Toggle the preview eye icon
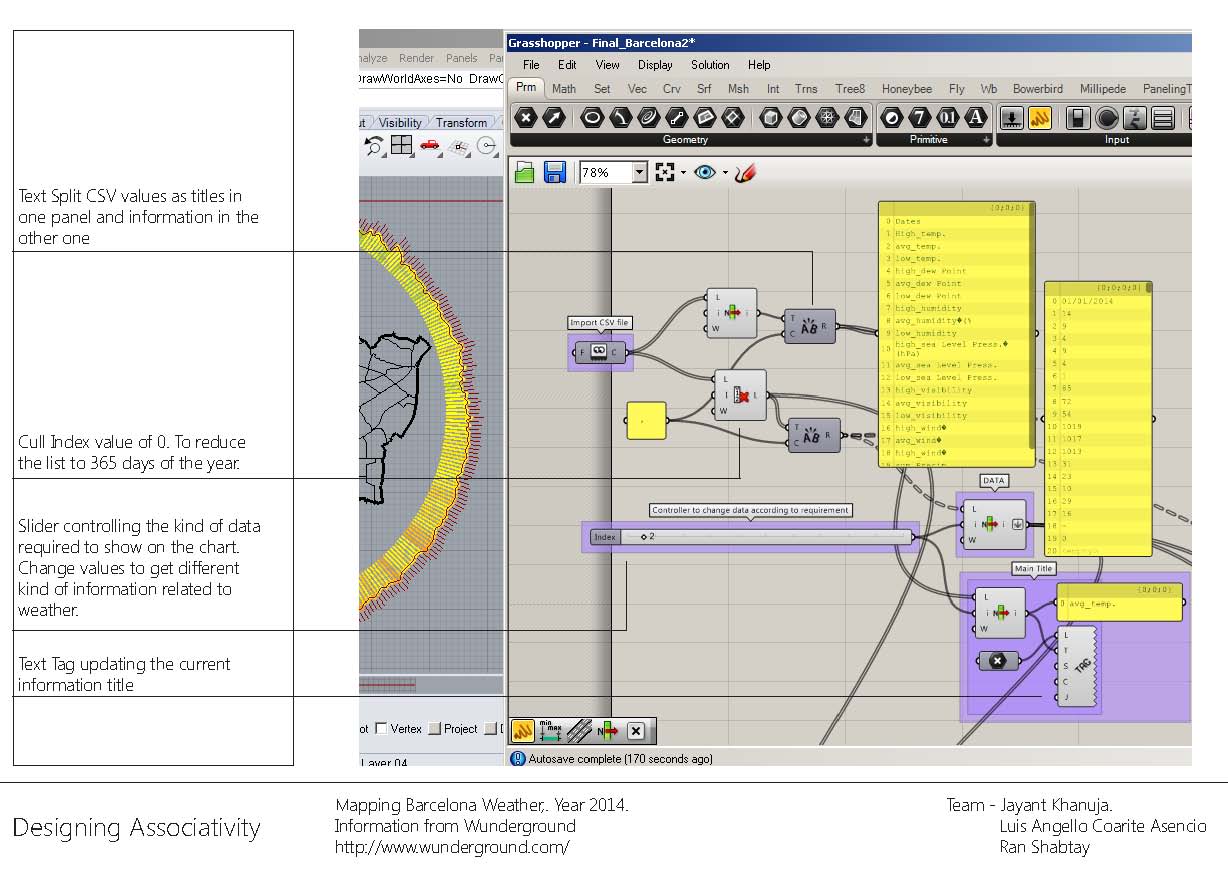This screenshot has height=869, width=1228. point(705,173)
